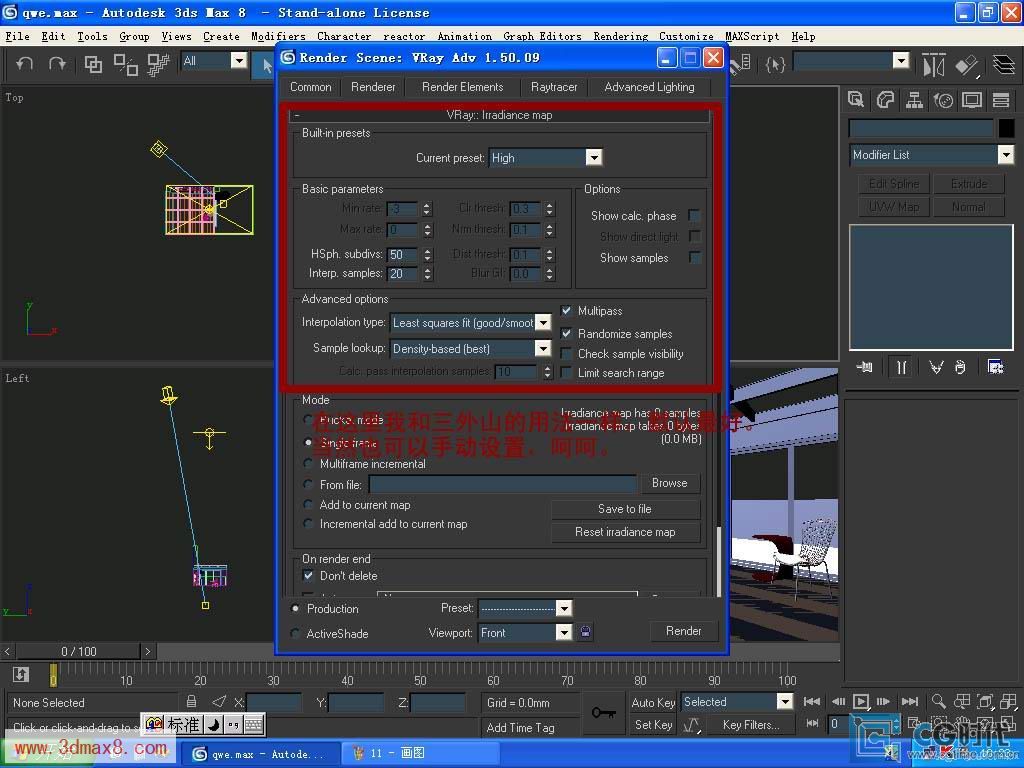Go to the end frame button
The width and height of the screenshot is (1024, 768).
pyautogui.click(x=910, y=702)
